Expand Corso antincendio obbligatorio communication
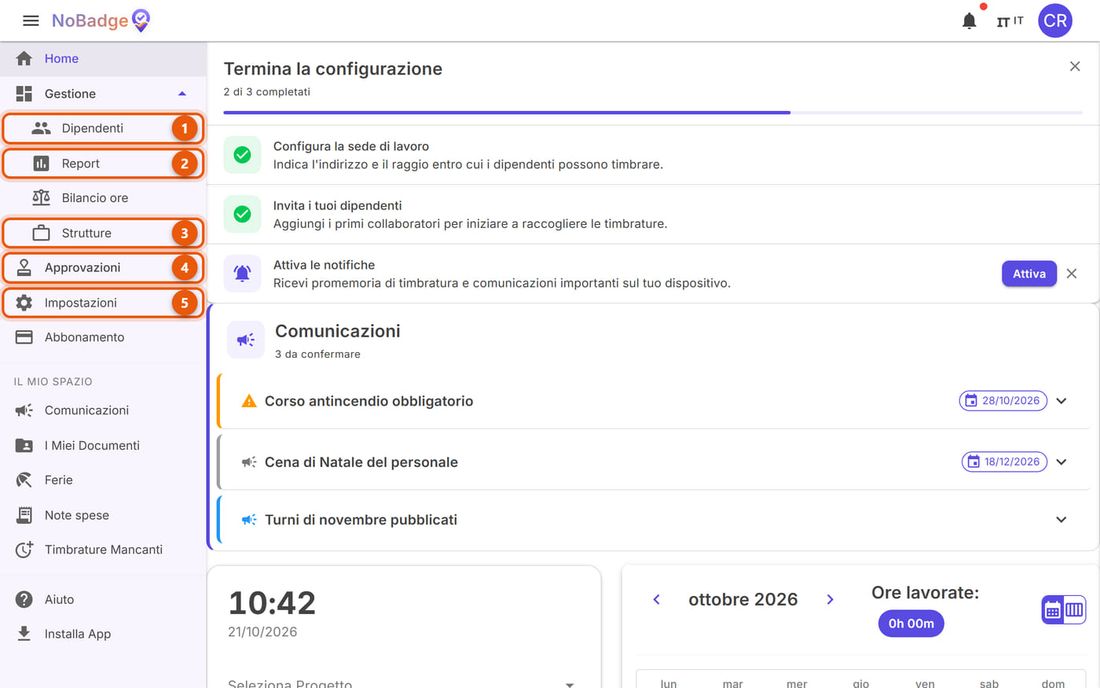The height and width of the screenshot is (688, 1100). (1061, 401)
